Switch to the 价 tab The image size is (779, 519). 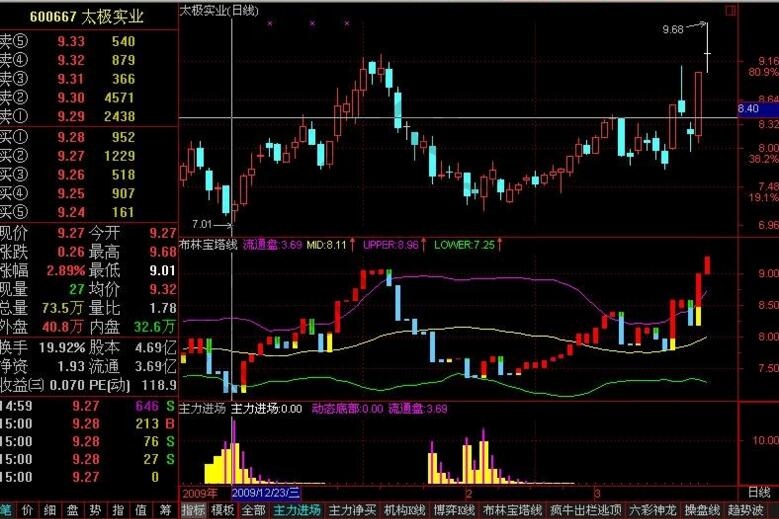click(30, 510)
